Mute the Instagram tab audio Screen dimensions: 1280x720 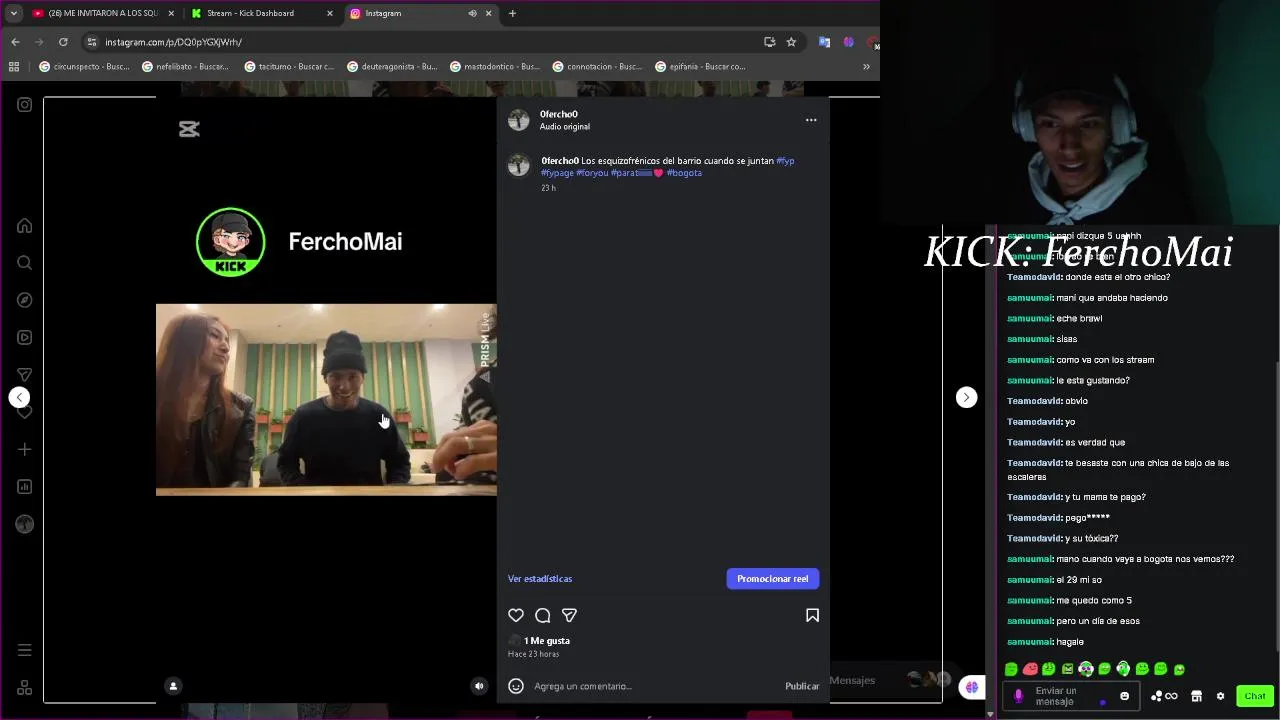(472, 13)
